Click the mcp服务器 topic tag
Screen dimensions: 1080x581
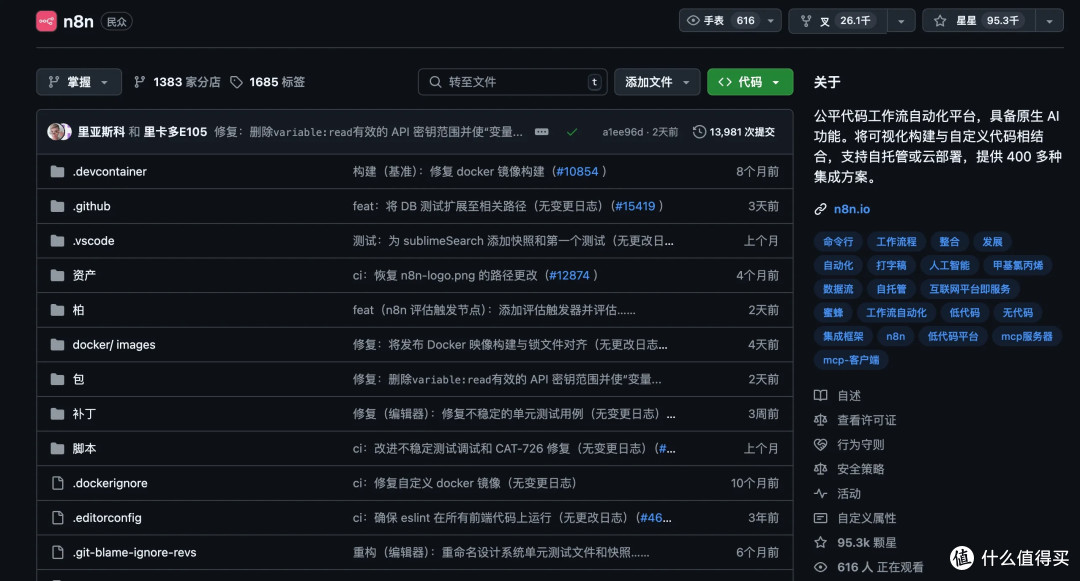pyautogui.click(x=1026, y=337)
